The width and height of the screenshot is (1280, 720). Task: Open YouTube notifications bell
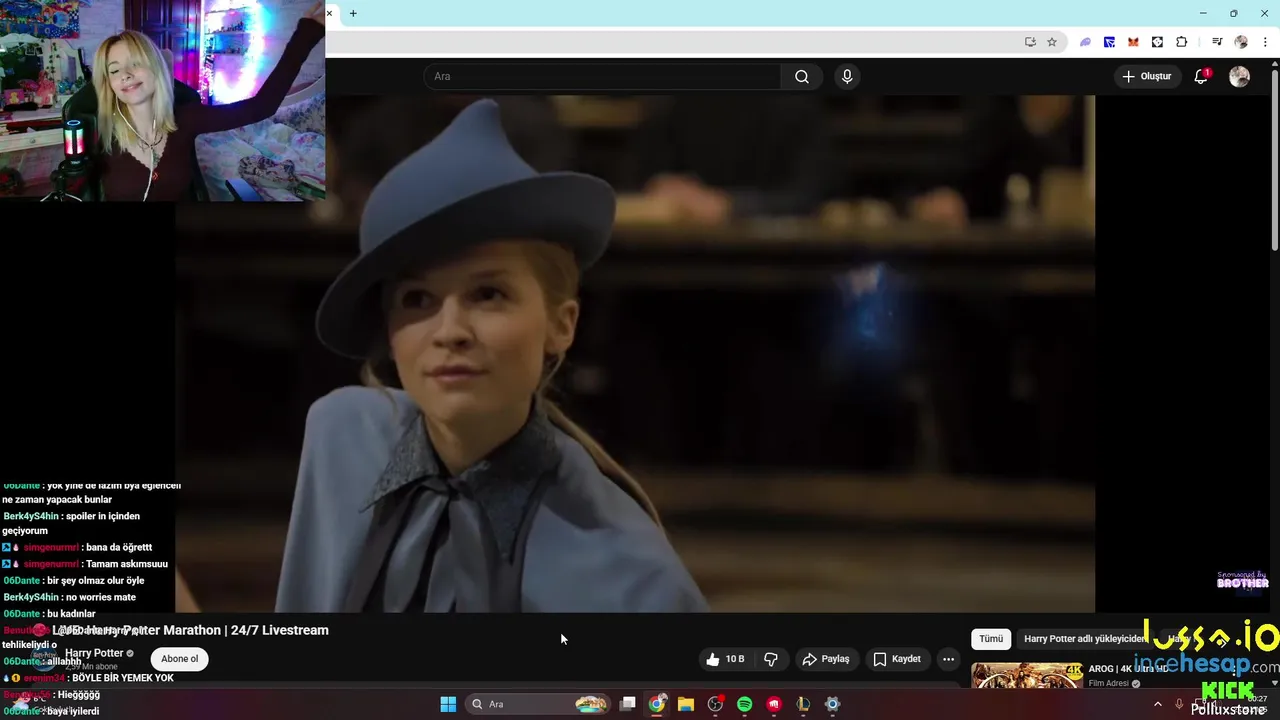coord(1201,77)
